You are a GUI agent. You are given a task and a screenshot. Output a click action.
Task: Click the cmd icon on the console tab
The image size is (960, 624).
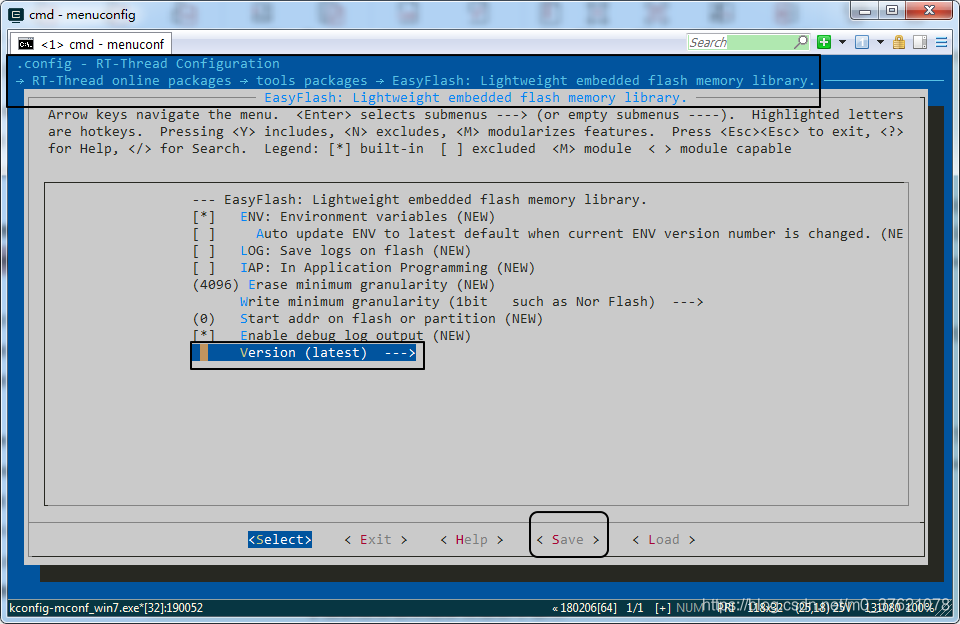tap(25, 43)
